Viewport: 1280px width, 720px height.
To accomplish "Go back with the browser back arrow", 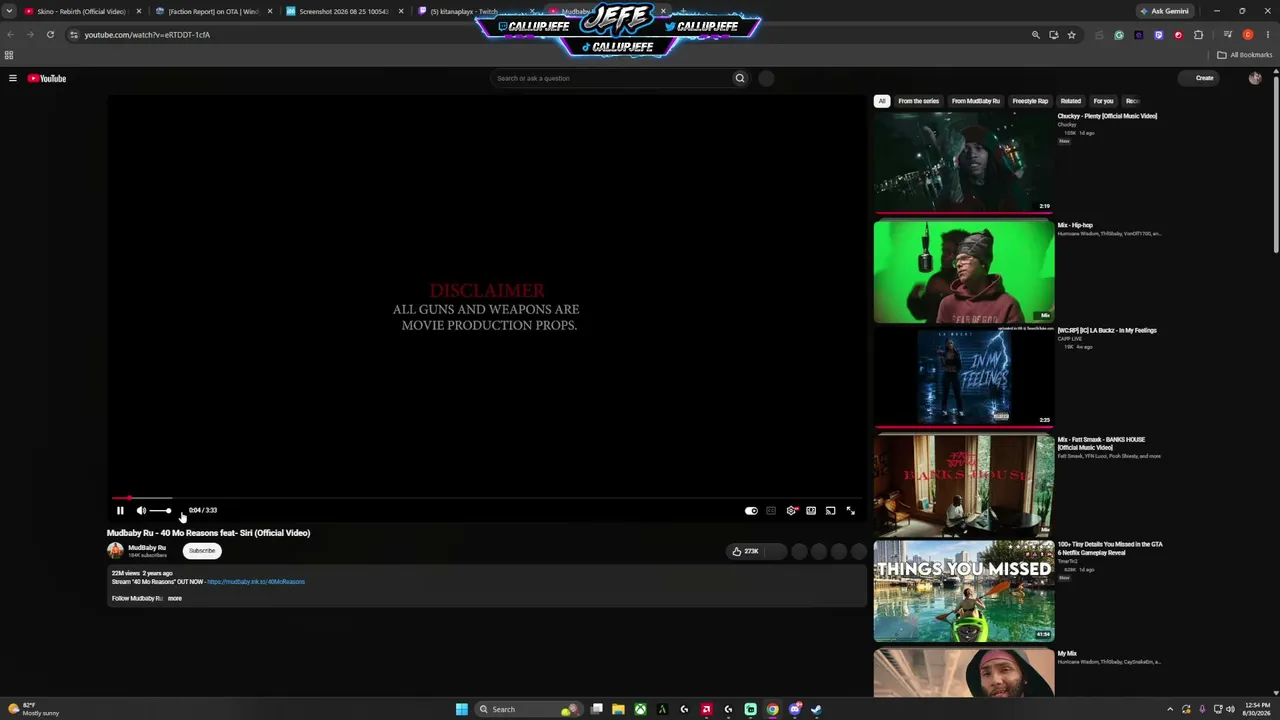I will pyautogui.click(x=11, y=35).
